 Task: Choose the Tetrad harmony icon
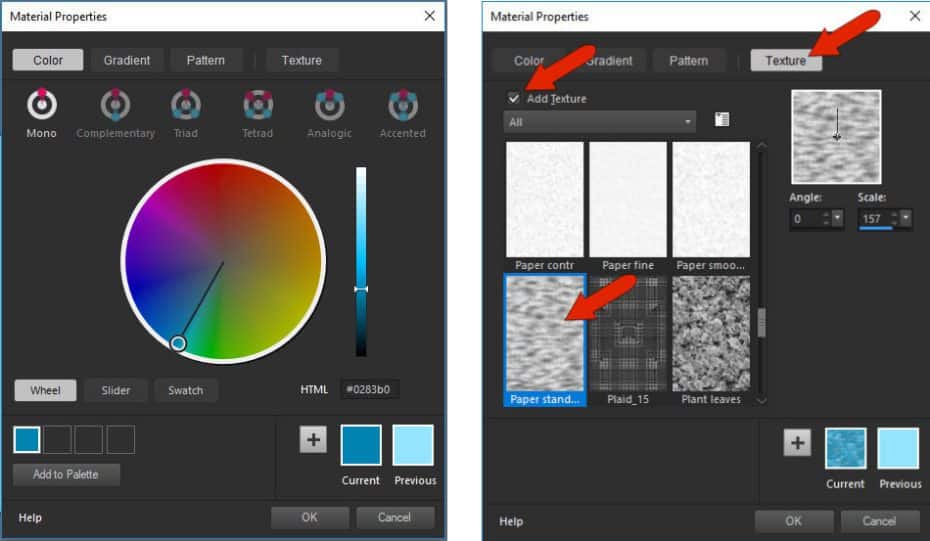point(257,104)
